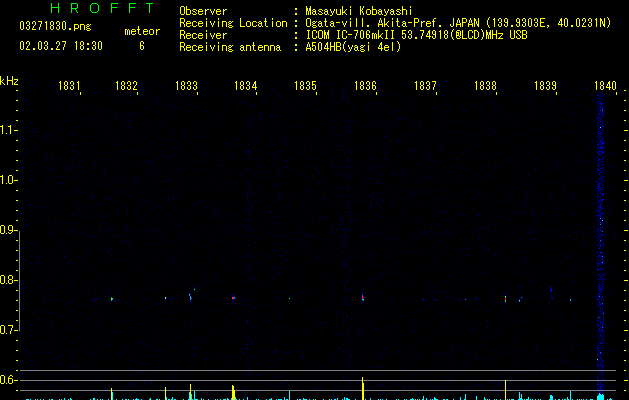This screenshot has width=629, height=400.
Task: Click the 0.9 kHz frequency tick label
Action: tap(8, 230)
